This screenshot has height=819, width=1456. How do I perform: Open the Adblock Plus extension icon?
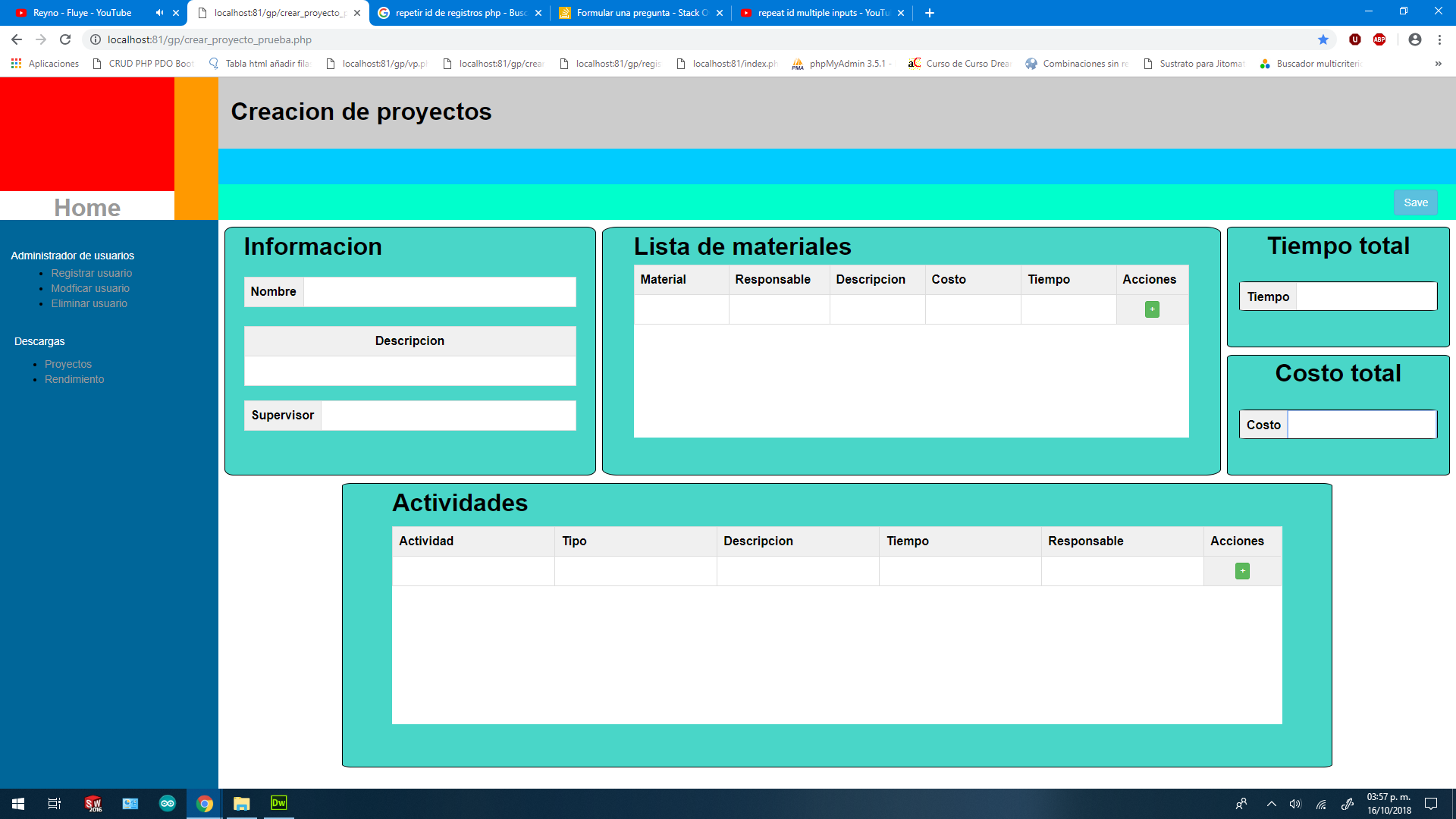pos(1379,39)
